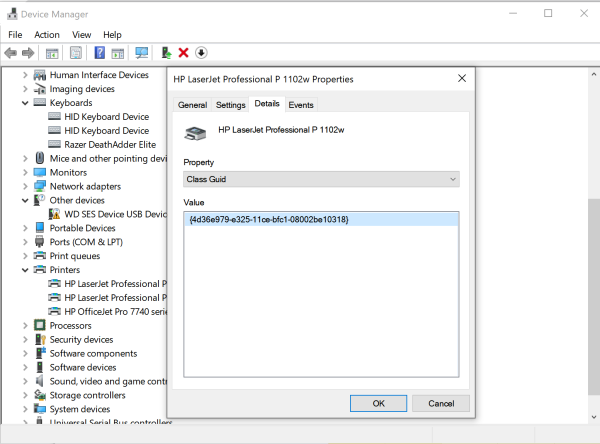Expand the Monitors node
600x444 pixels.
25,172
